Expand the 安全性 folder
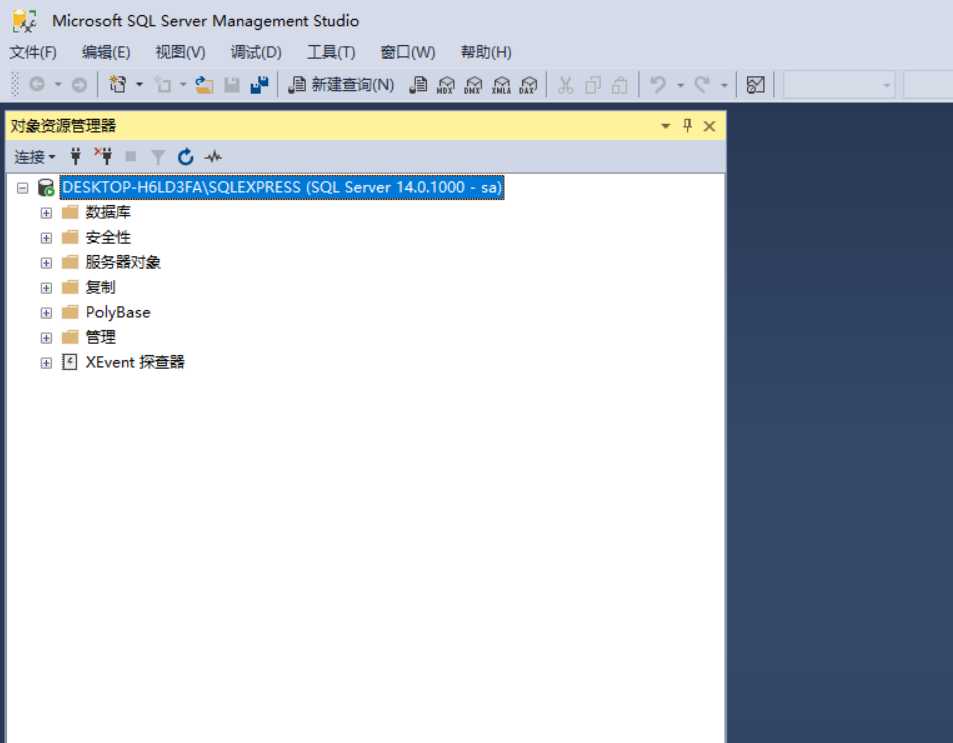Screen dimensions: 953x743 46,238
